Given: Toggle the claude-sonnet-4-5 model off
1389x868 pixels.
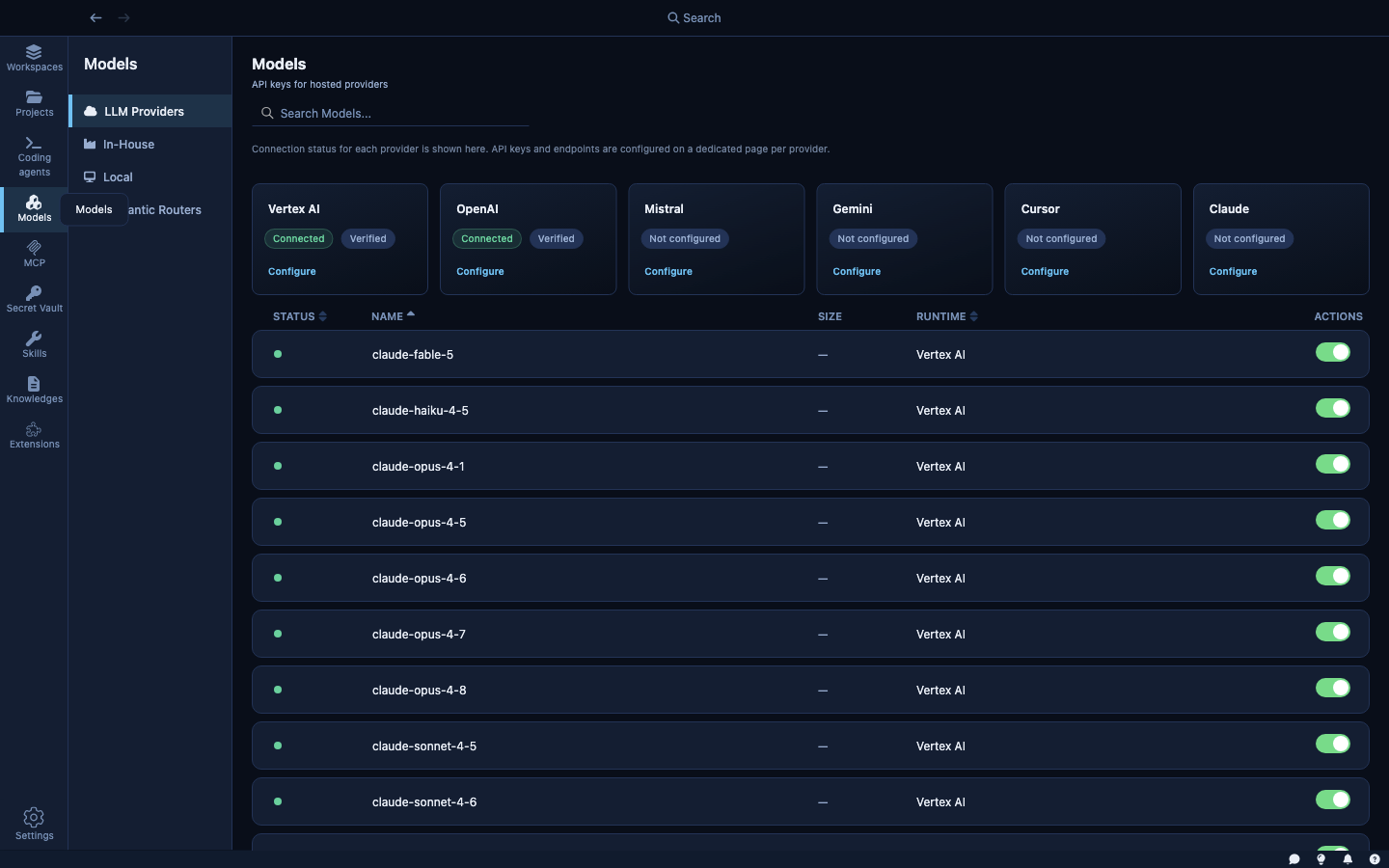Looking at the screenshot, I should (x=1333, y=745).
